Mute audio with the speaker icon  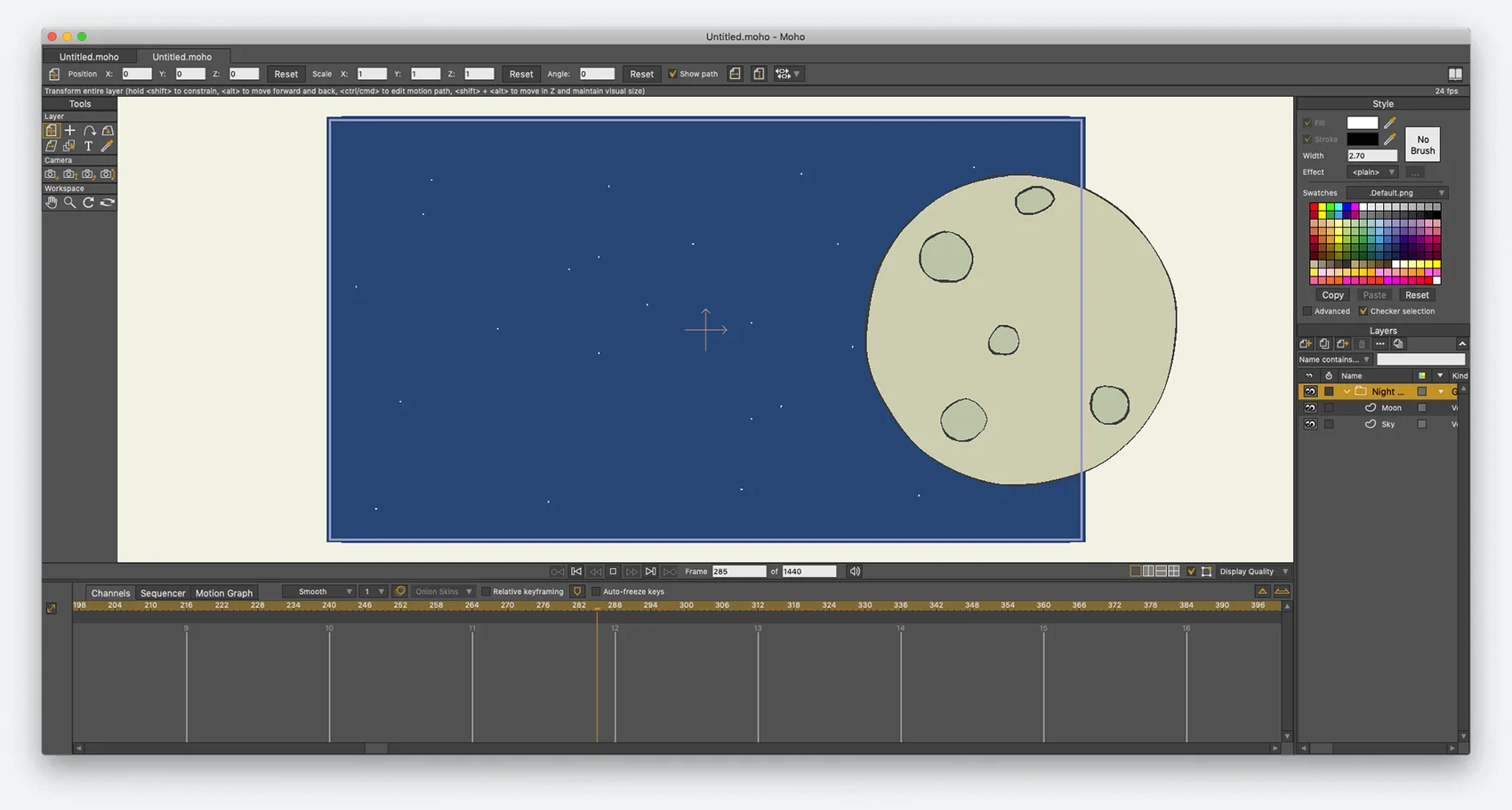click(x=855, y=572)
